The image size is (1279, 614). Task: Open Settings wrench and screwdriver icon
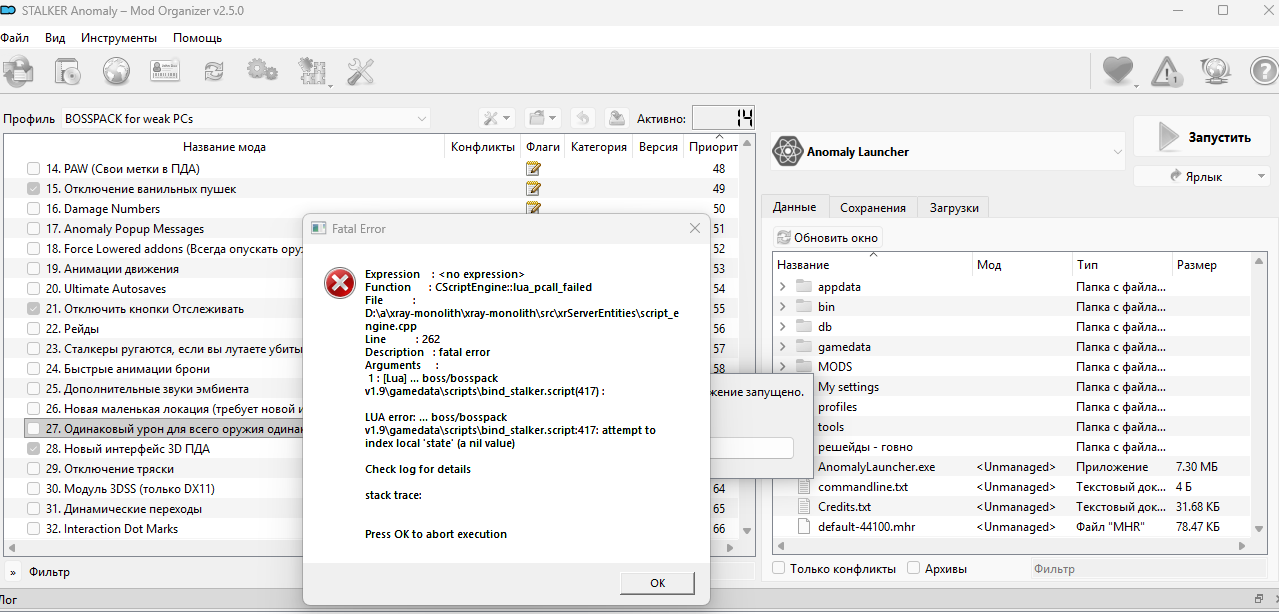coord(360,71)
